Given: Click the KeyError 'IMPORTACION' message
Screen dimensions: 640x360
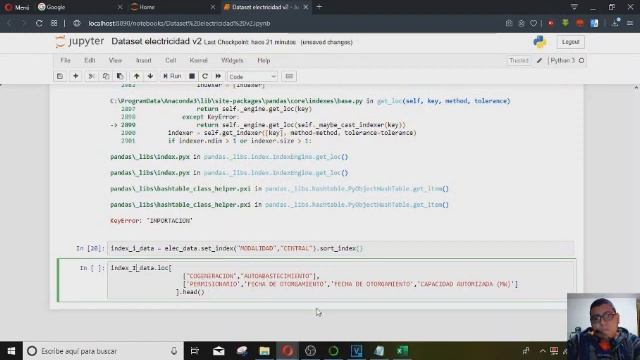Looking at the screenshot, I should (151, 220).
